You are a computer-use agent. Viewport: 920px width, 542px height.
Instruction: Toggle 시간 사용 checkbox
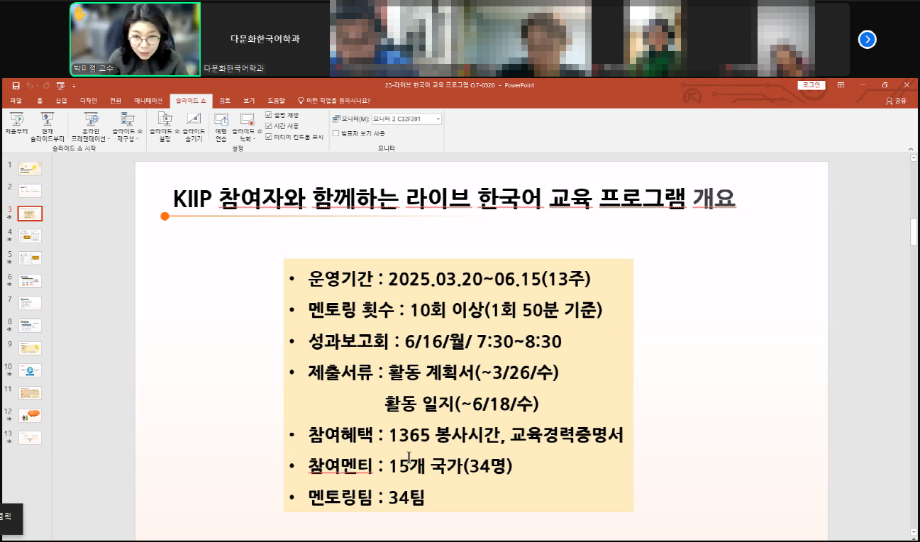tap(269, 126)
